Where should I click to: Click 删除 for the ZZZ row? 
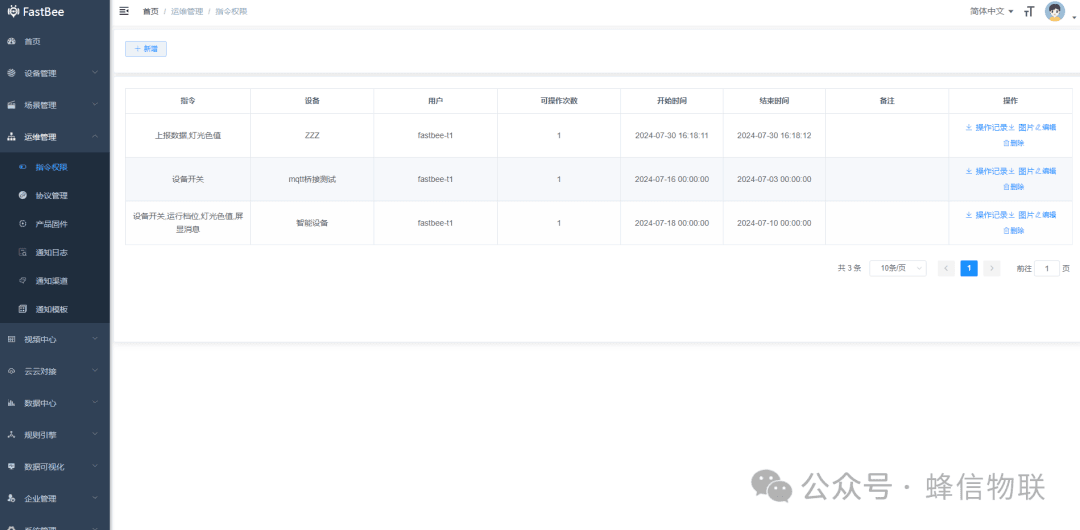point(1013,143)
